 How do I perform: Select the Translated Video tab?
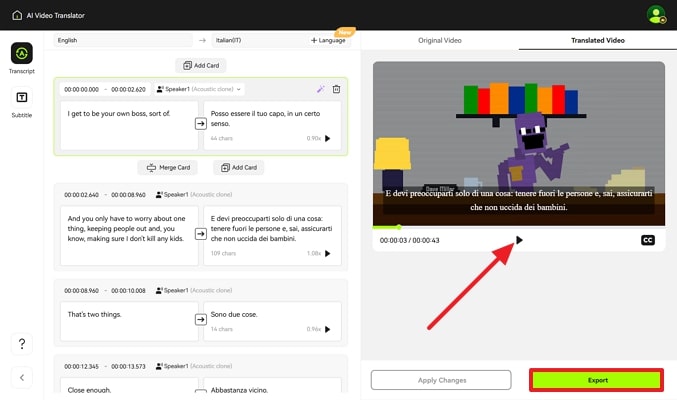pyautogui.click(x=597, y=40)
